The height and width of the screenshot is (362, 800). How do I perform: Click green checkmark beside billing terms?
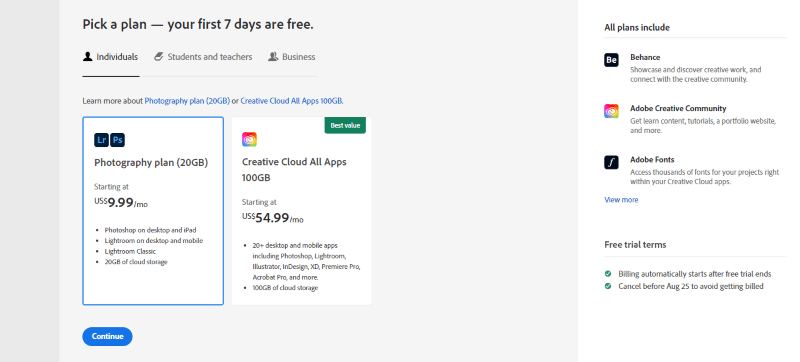[x=608, y=274]
